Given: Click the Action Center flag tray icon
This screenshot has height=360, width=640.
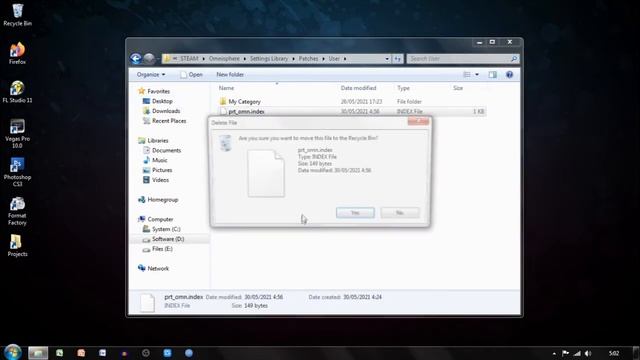Looking at the screenshot, I should point(565,353).
